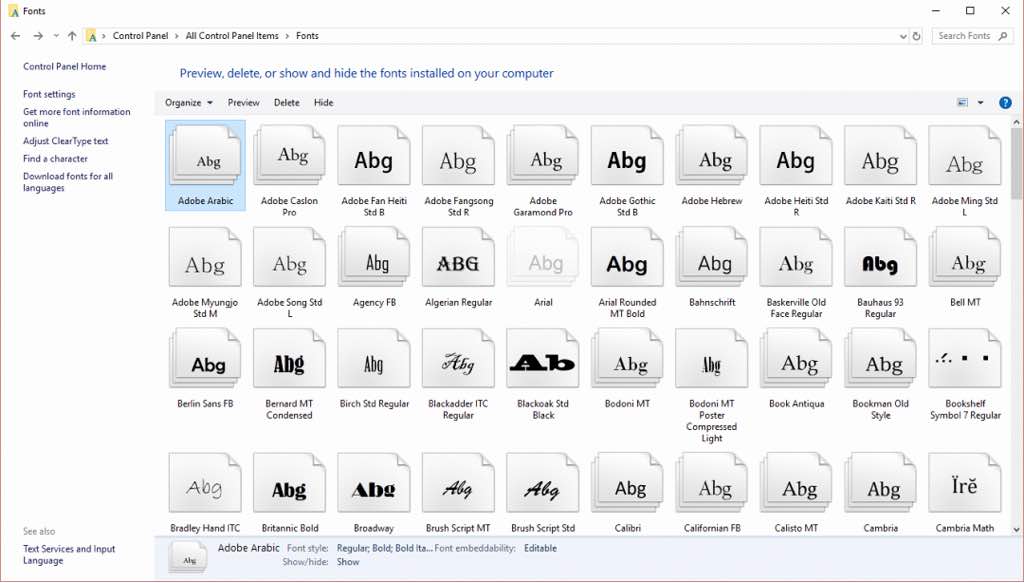Select the Cambria Math font icon
This screenshot has width=1024, height=583.
point(965,483)
